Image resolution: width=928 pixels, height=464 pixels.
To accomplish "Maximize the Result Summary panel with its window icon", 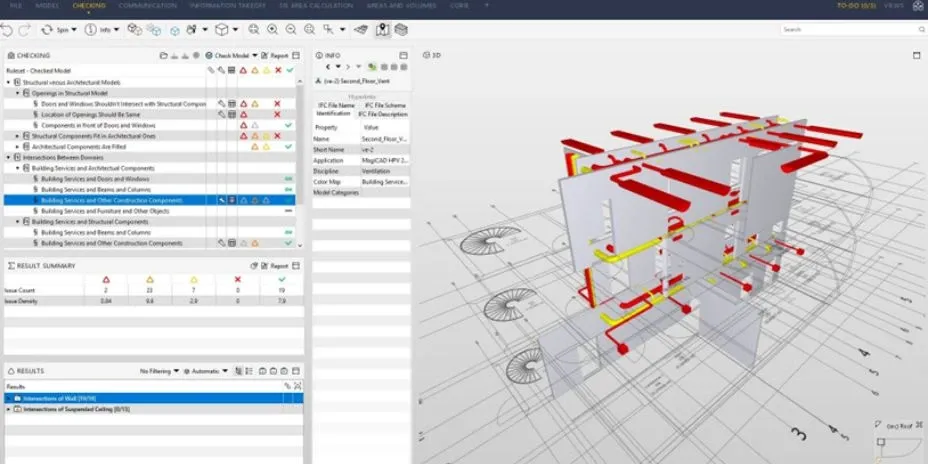I will [x=297, y=266].
